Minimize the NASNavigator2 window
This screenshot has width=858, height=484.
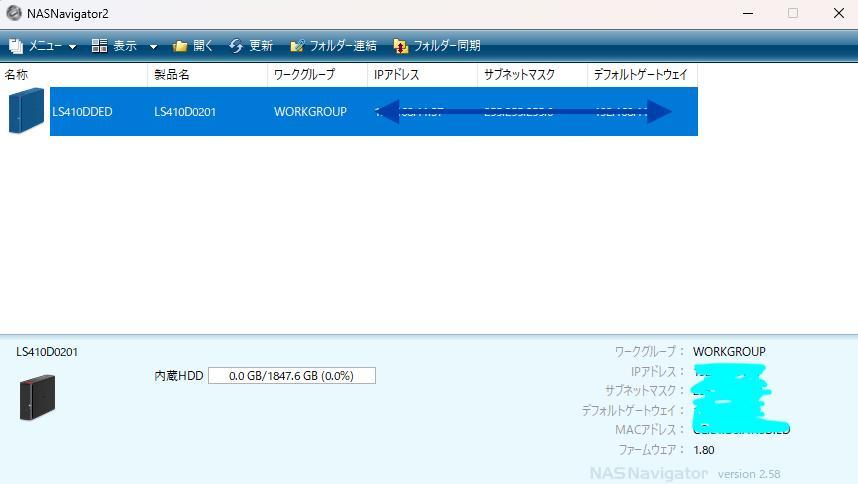[748, 13]
